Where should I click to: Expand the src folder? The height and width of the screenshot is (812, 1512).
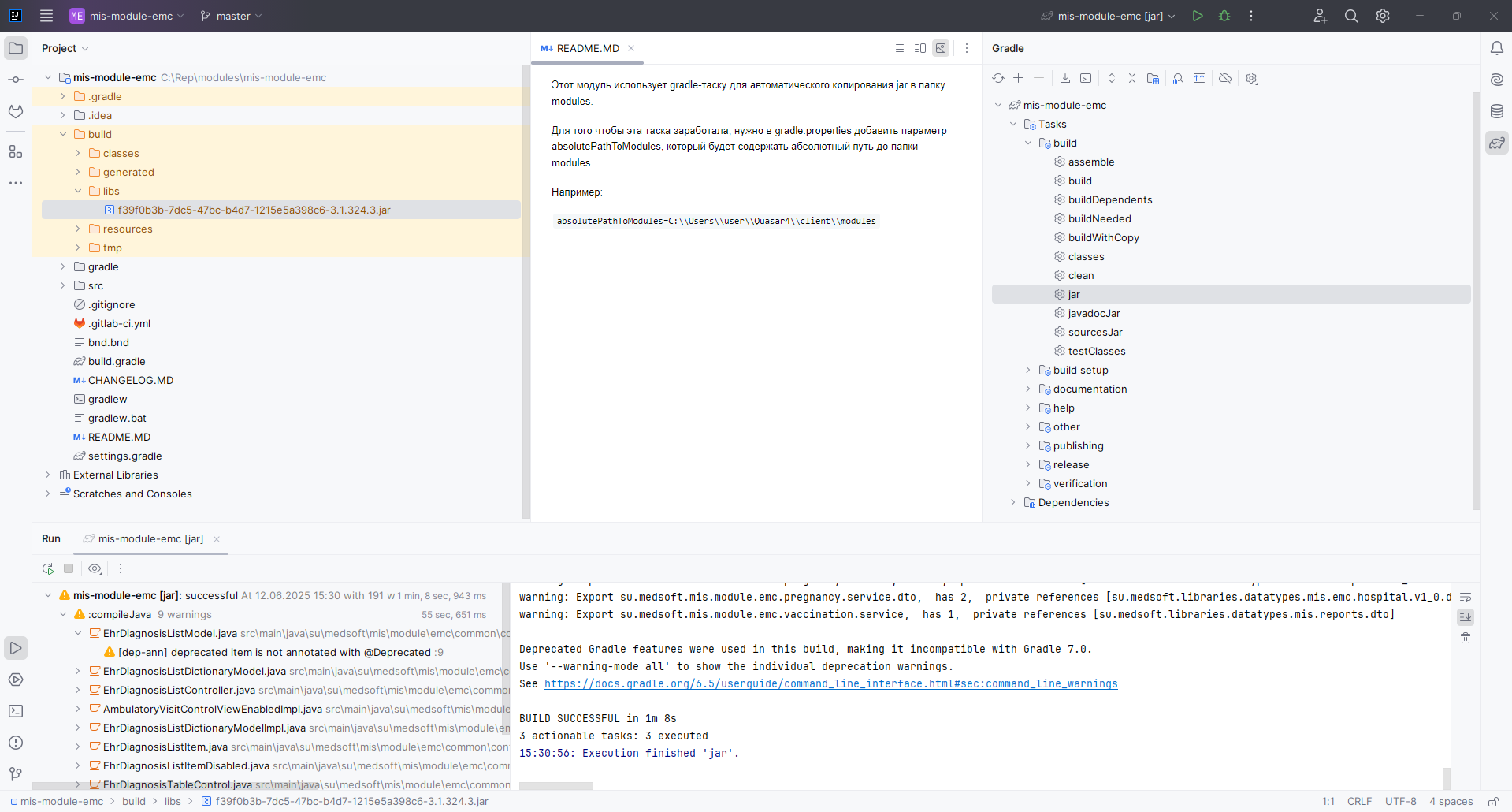click(x=63, y=285)
